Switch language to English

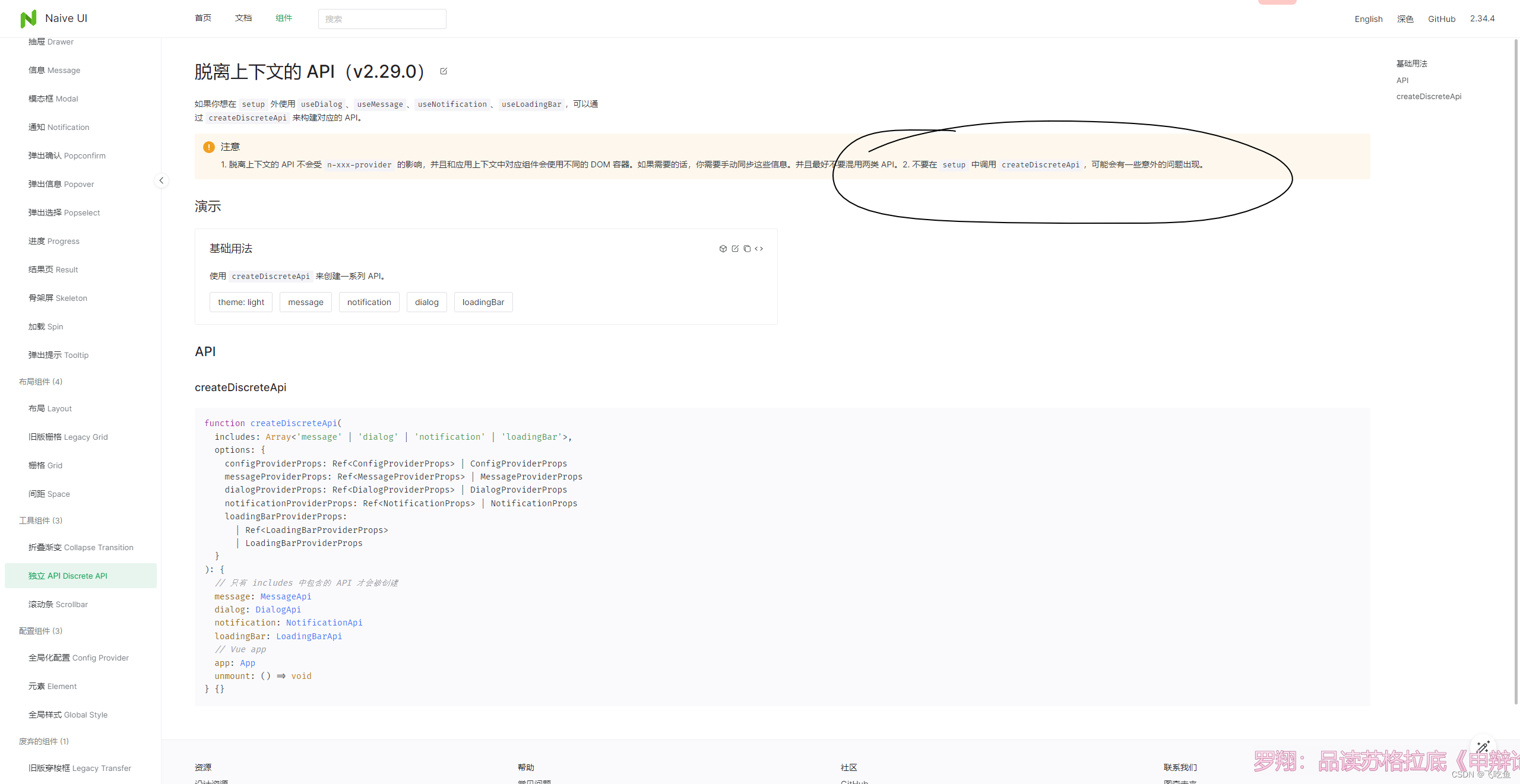1369,19
